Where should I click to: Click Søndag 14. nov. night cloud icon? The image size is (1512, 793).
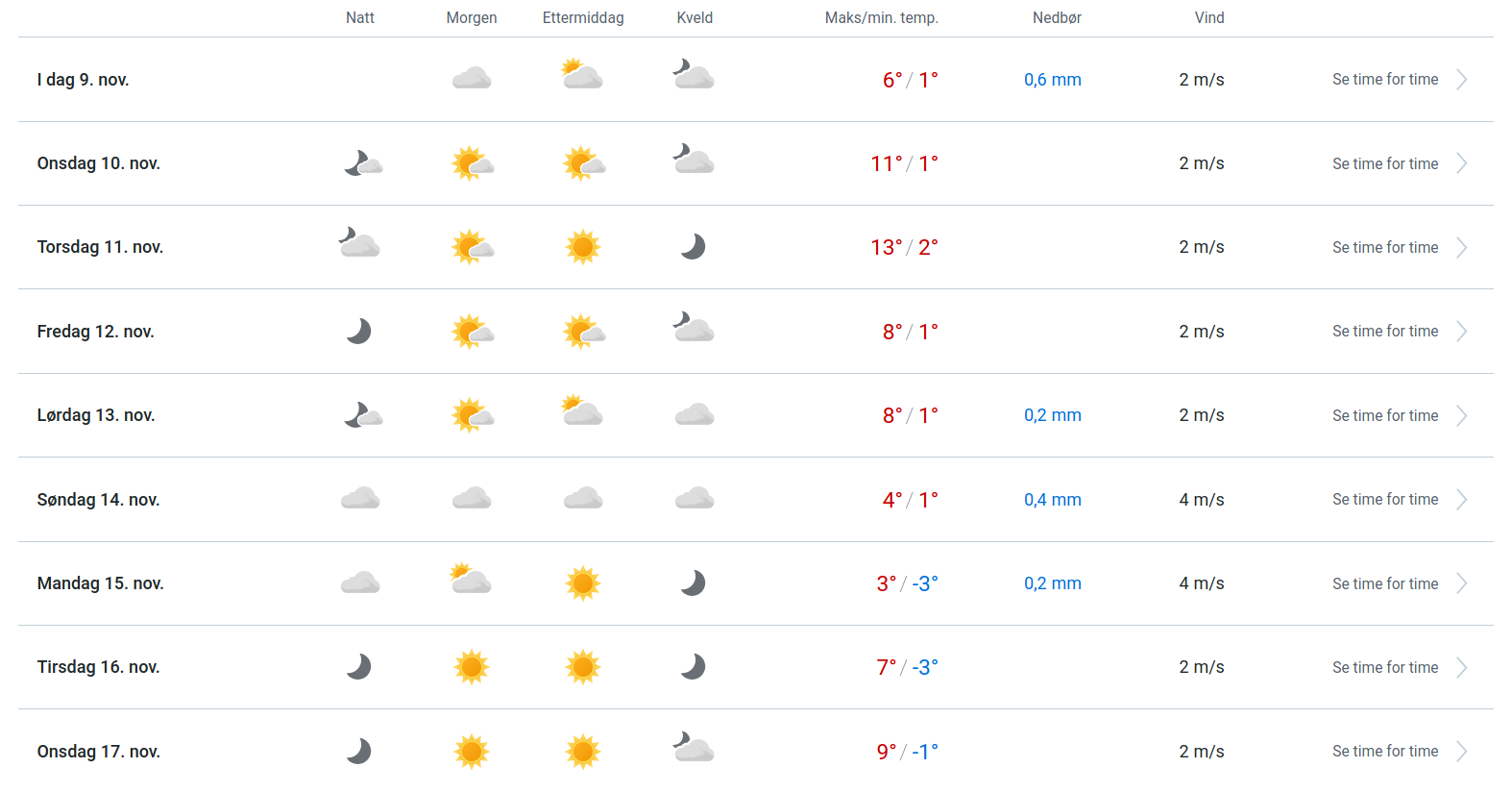pos(360,499)
